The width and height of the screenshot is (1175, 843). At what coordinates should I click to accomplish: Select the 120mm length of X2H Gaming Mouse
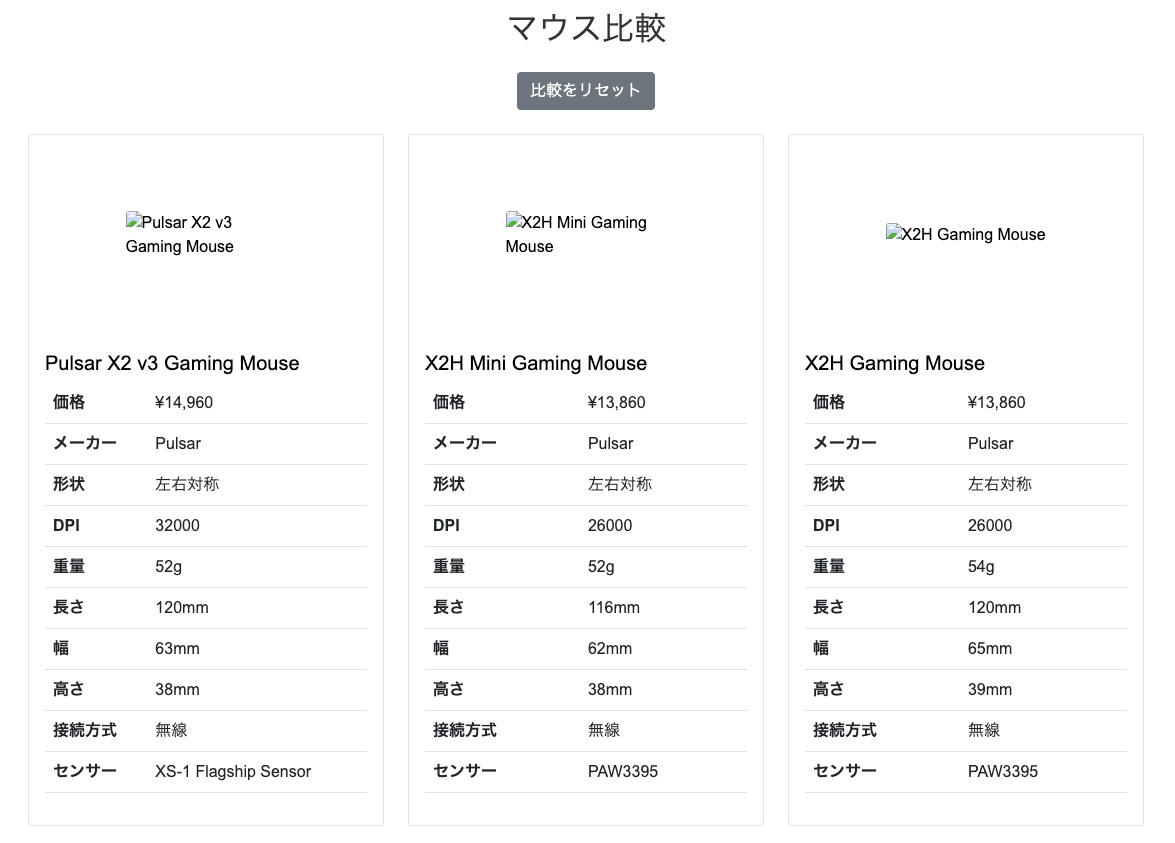[994, 608]
